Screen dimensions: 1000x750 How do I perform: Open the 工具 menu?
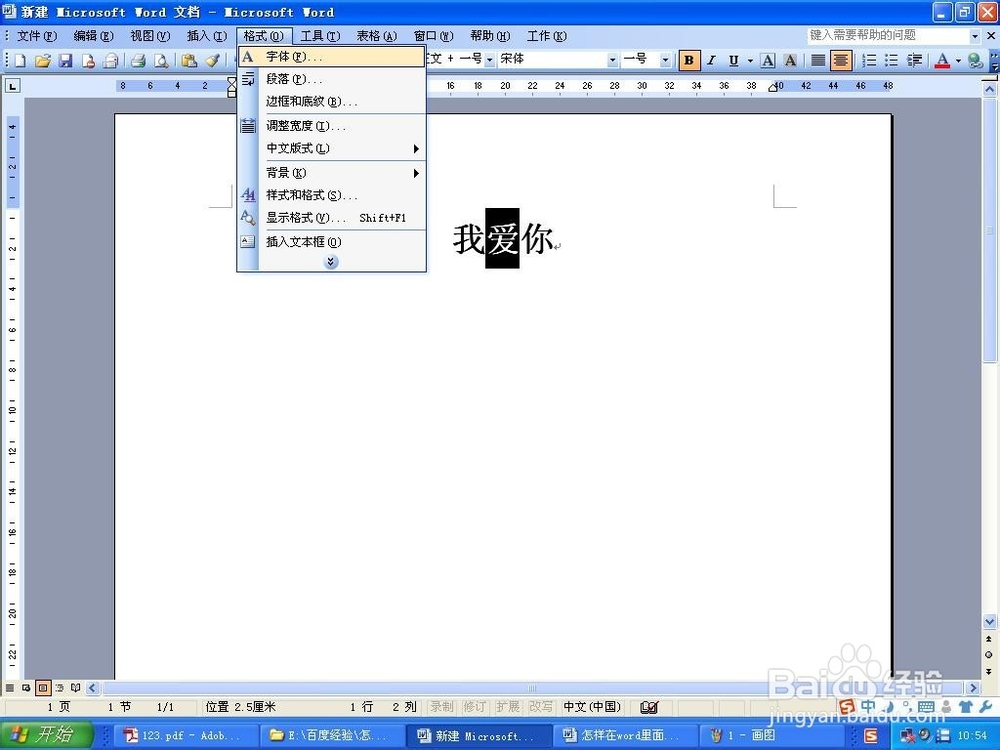tap(319, 36)
